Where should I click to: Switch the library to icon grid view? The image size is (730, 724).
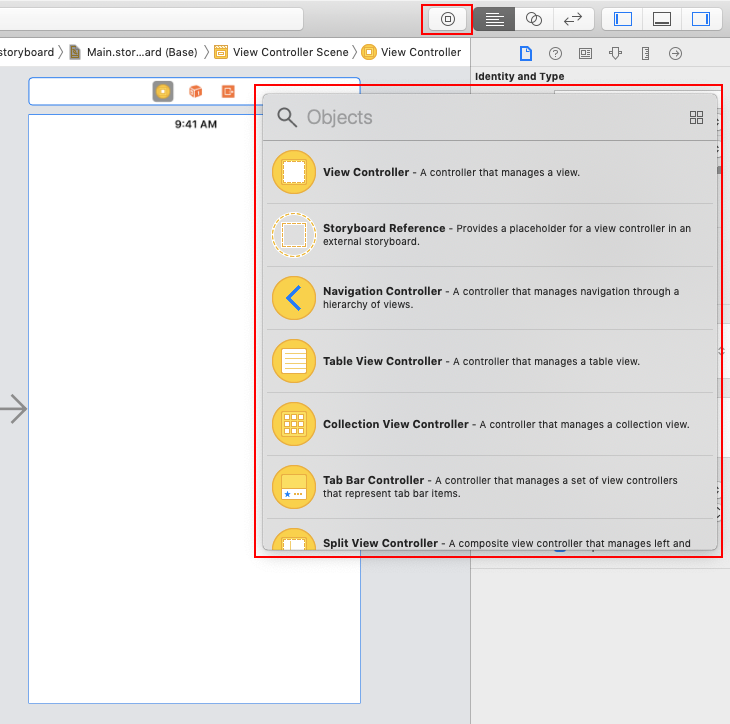697,118
